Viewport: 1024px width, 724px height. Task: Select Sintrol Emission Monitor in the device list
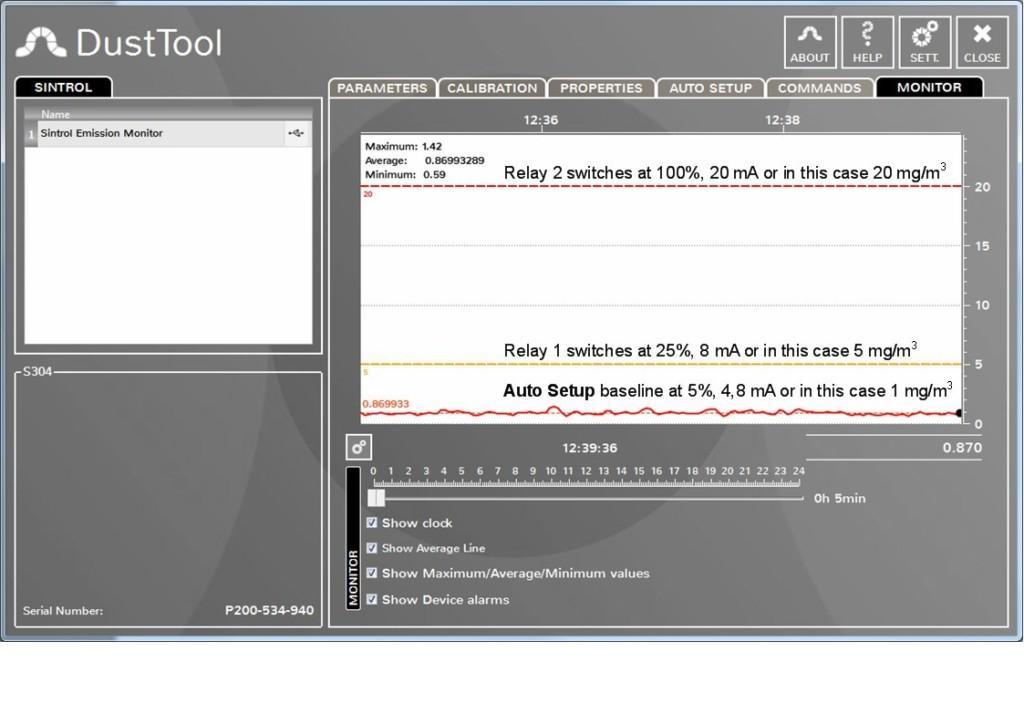click(168, 133)
